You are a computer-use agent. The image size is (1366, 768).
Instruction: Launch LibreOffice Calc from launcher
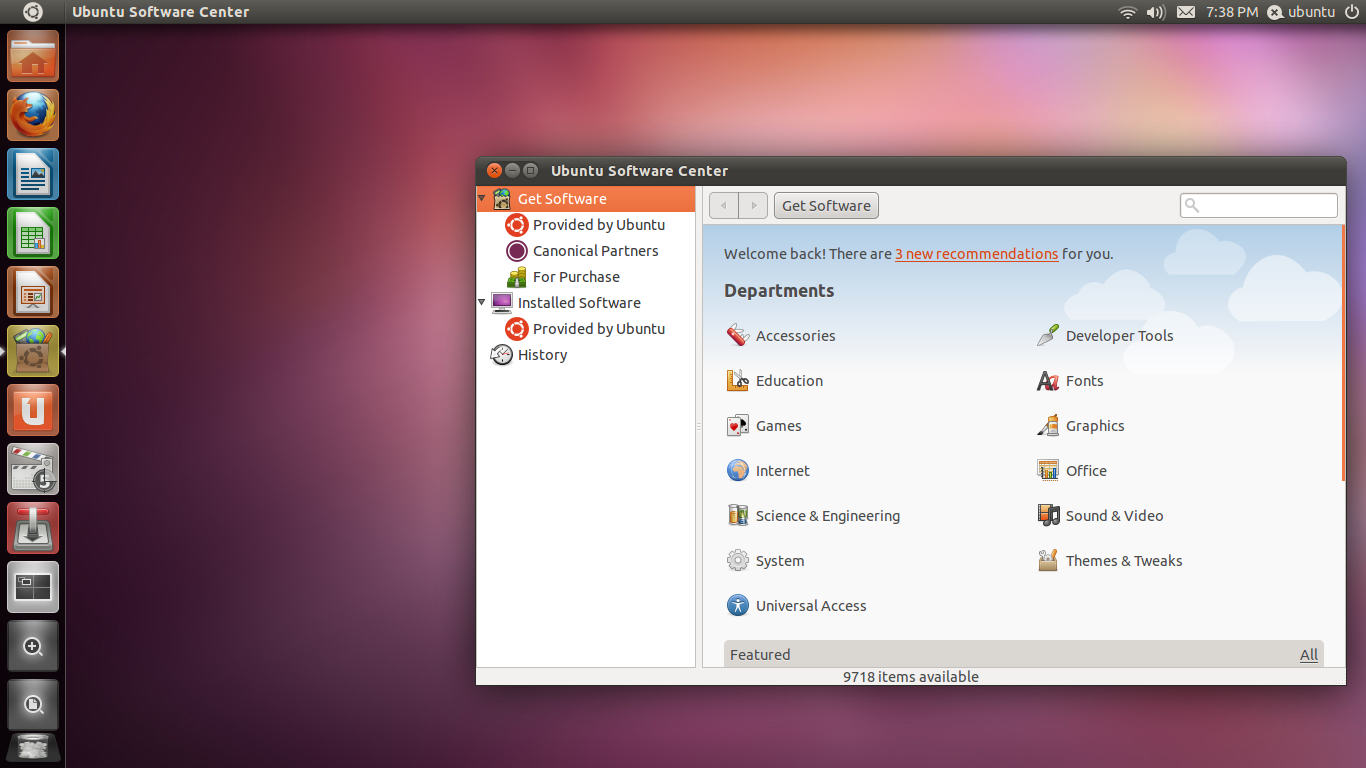(33, 233)
